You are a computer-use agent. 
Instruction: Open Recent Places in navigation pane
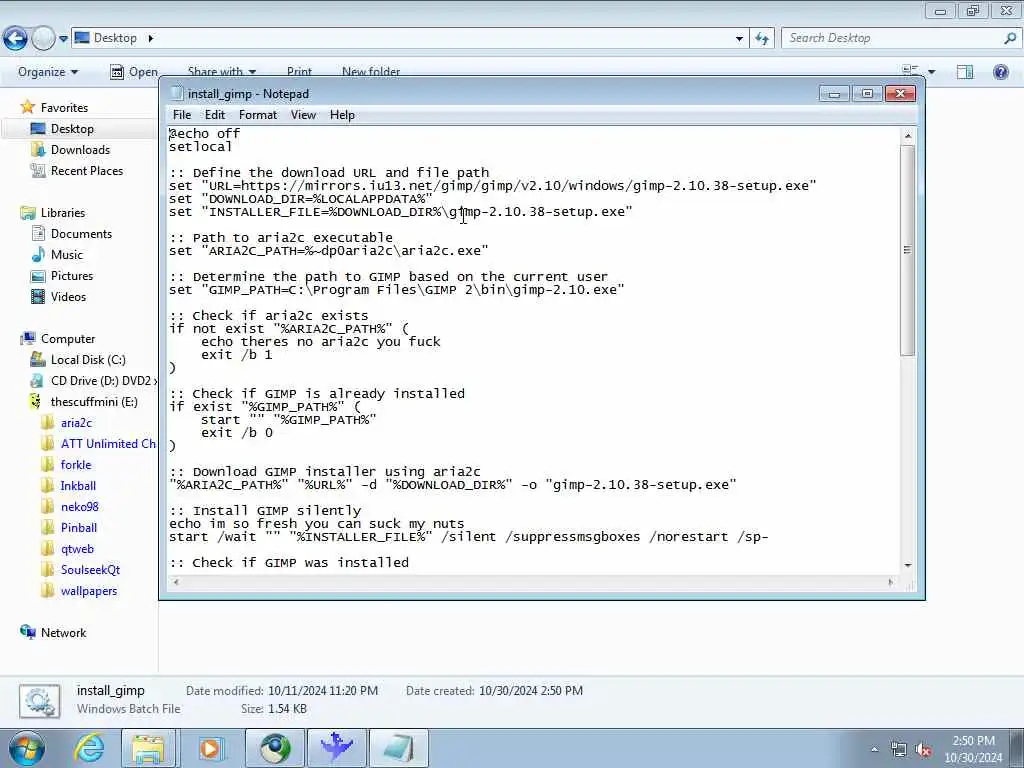87,170
